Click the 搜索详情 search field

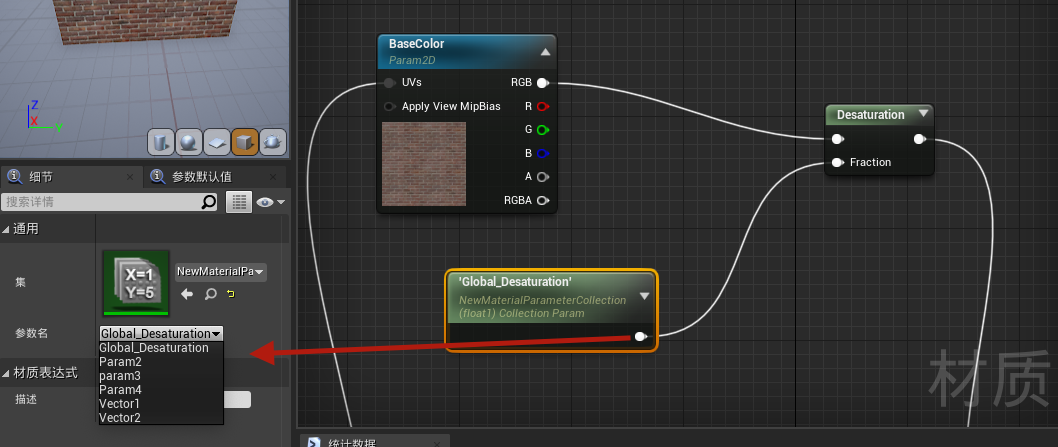tap(100, 202)
